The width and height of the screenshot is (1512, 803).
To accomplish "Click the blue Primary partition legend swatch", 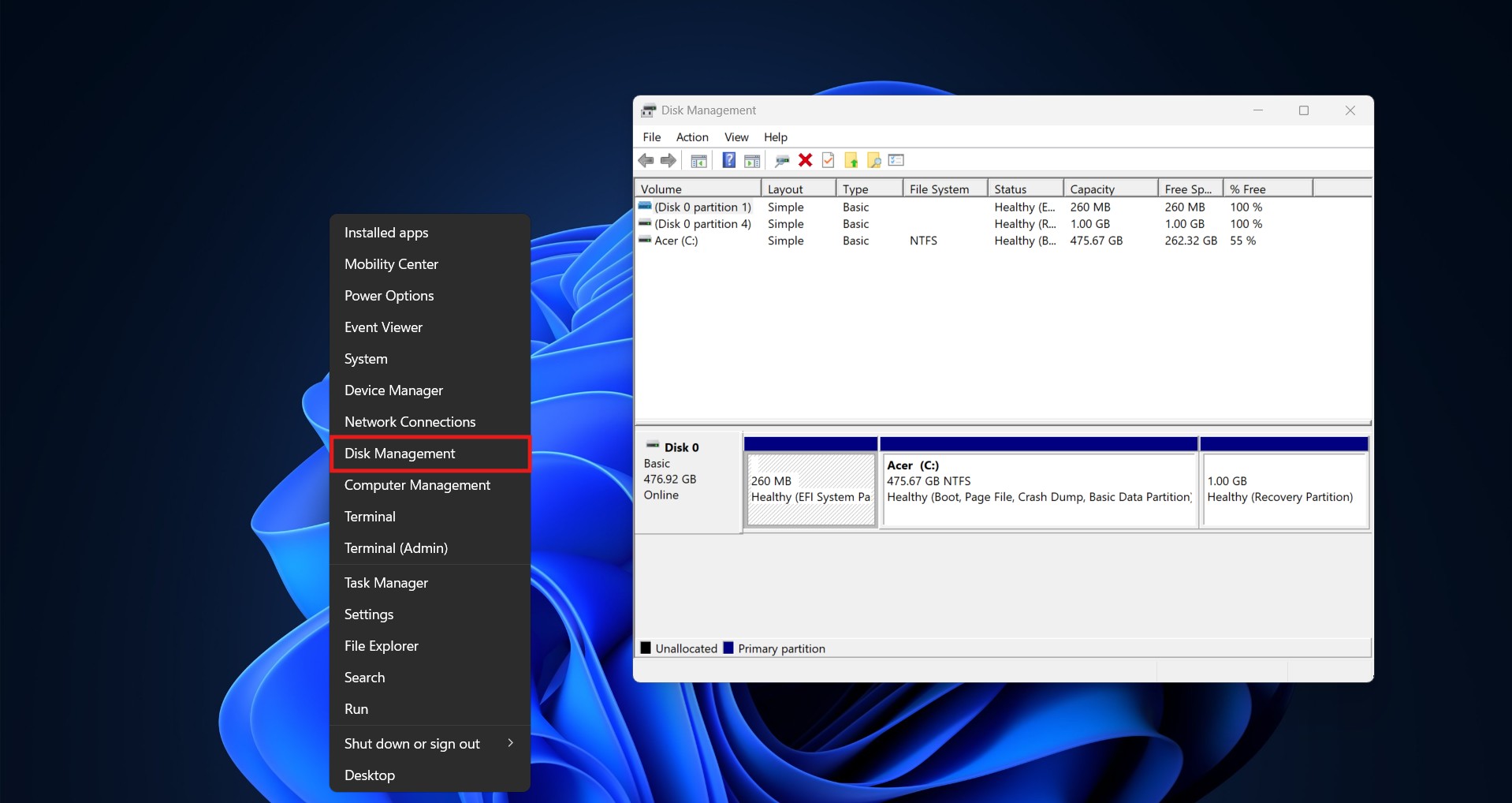I will [728, 648].
